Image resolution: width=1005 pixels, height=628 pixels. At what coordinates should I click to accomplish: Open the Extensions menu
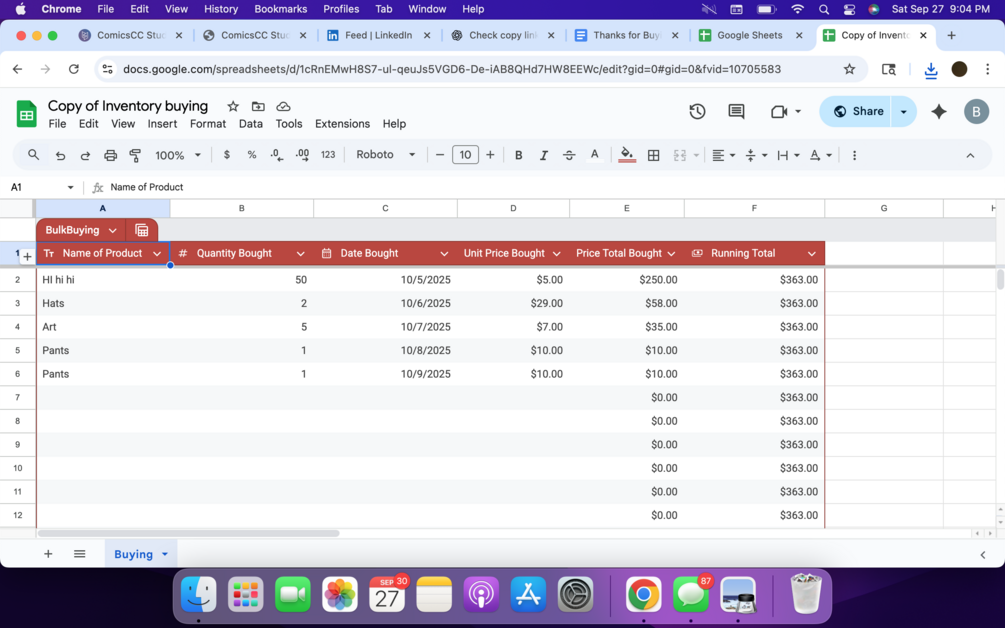[342, 124]
